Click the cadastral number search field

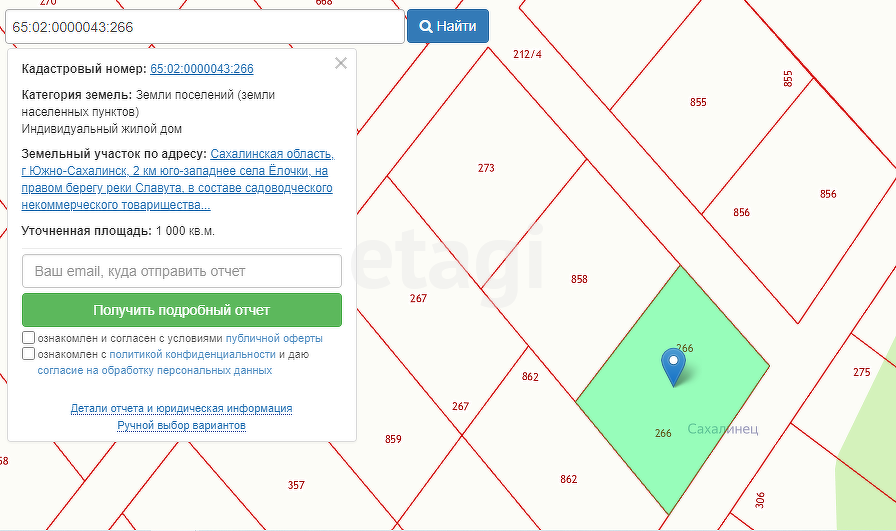(204, 27)
